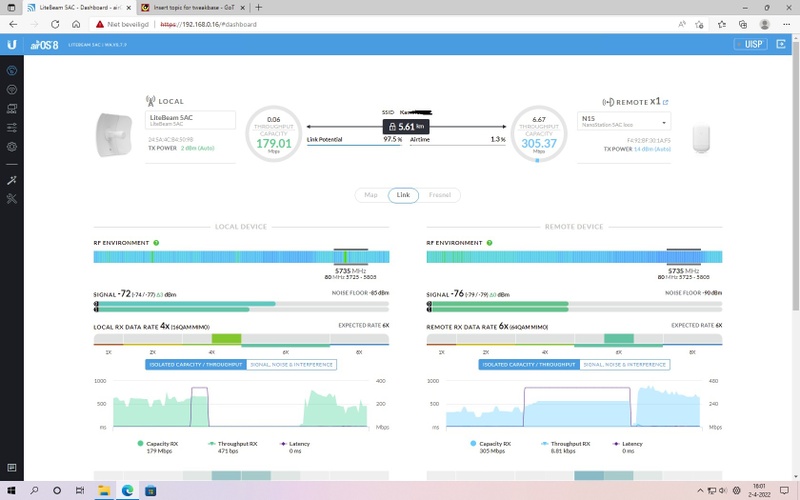The image size is (800, 500).
Task: Click local TX power 2 dBm (Auto) link
Action: click(197, 148)
